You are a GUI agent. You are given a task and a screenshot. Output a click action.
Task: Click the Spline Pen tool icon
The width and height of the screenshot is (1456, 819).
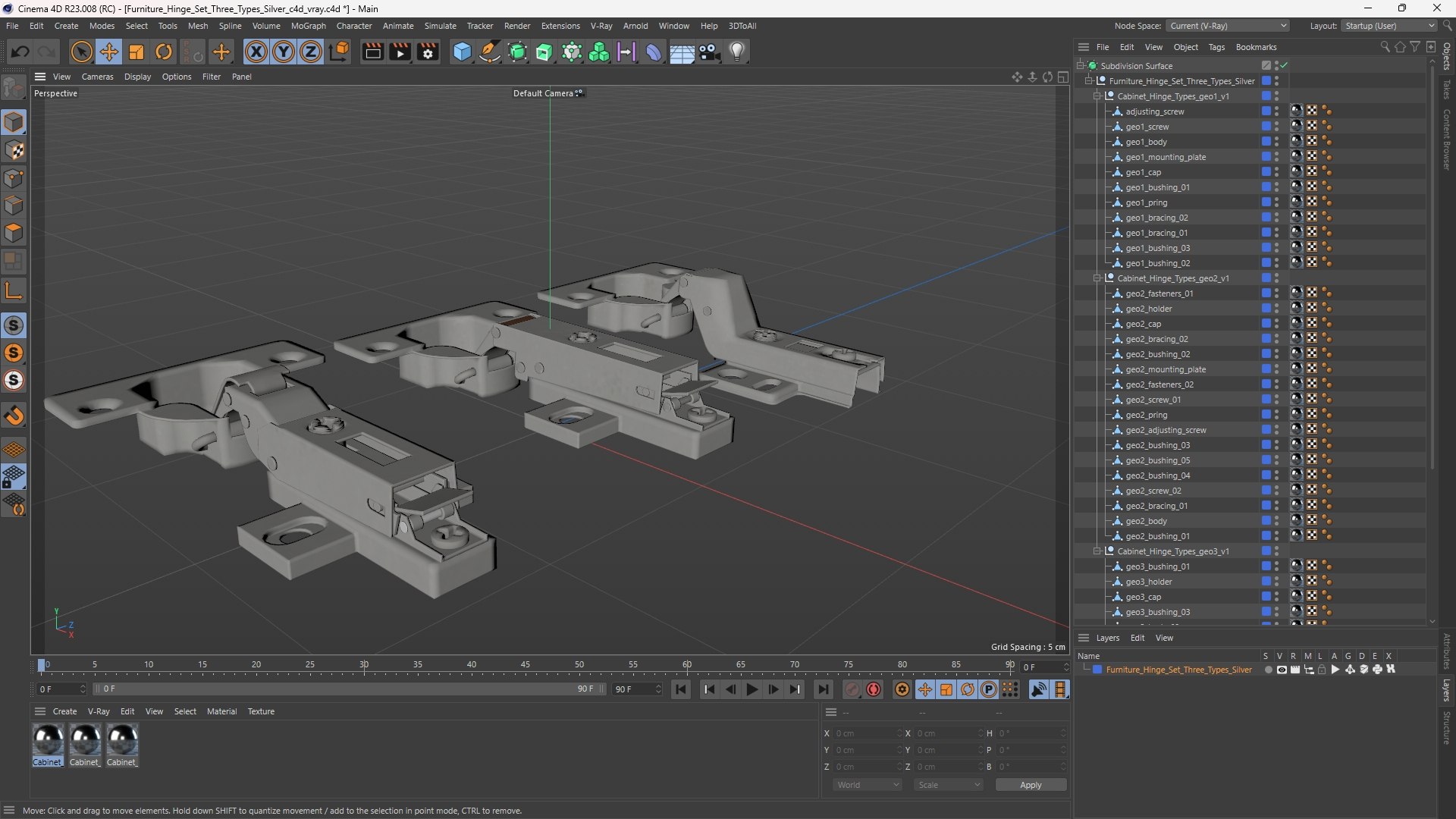click(x=490, y=52)
